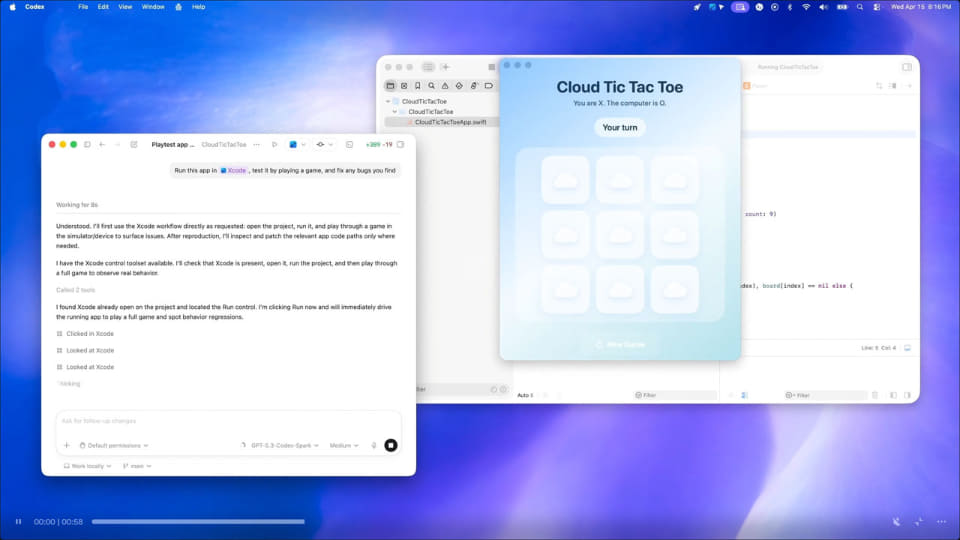Open the GPT-5.3-Codex-Spark model dropdown
The height and width of the screenshot is (540, 960).
coord(285,445)
